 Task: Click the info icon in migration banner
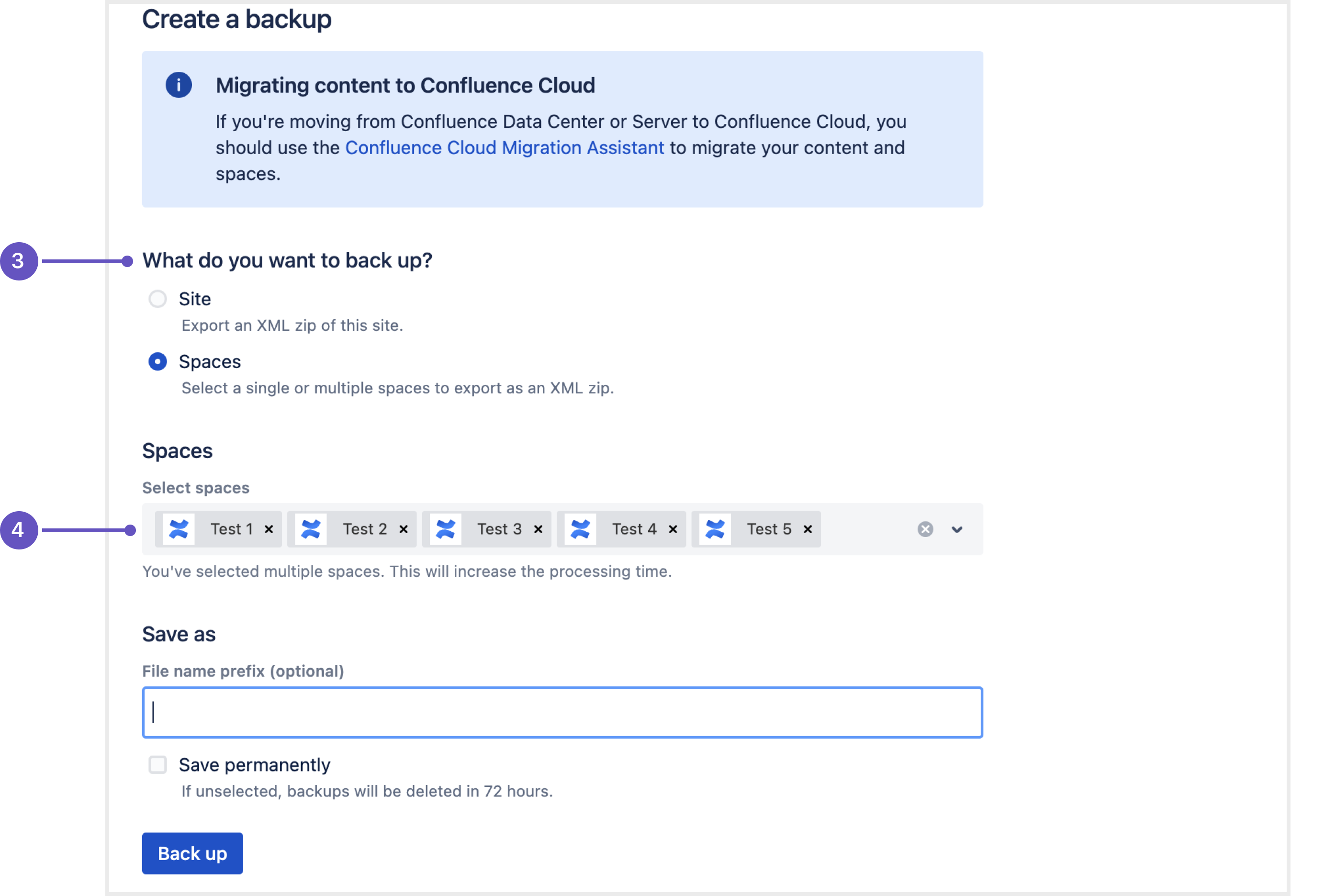(x=179, y=86)
